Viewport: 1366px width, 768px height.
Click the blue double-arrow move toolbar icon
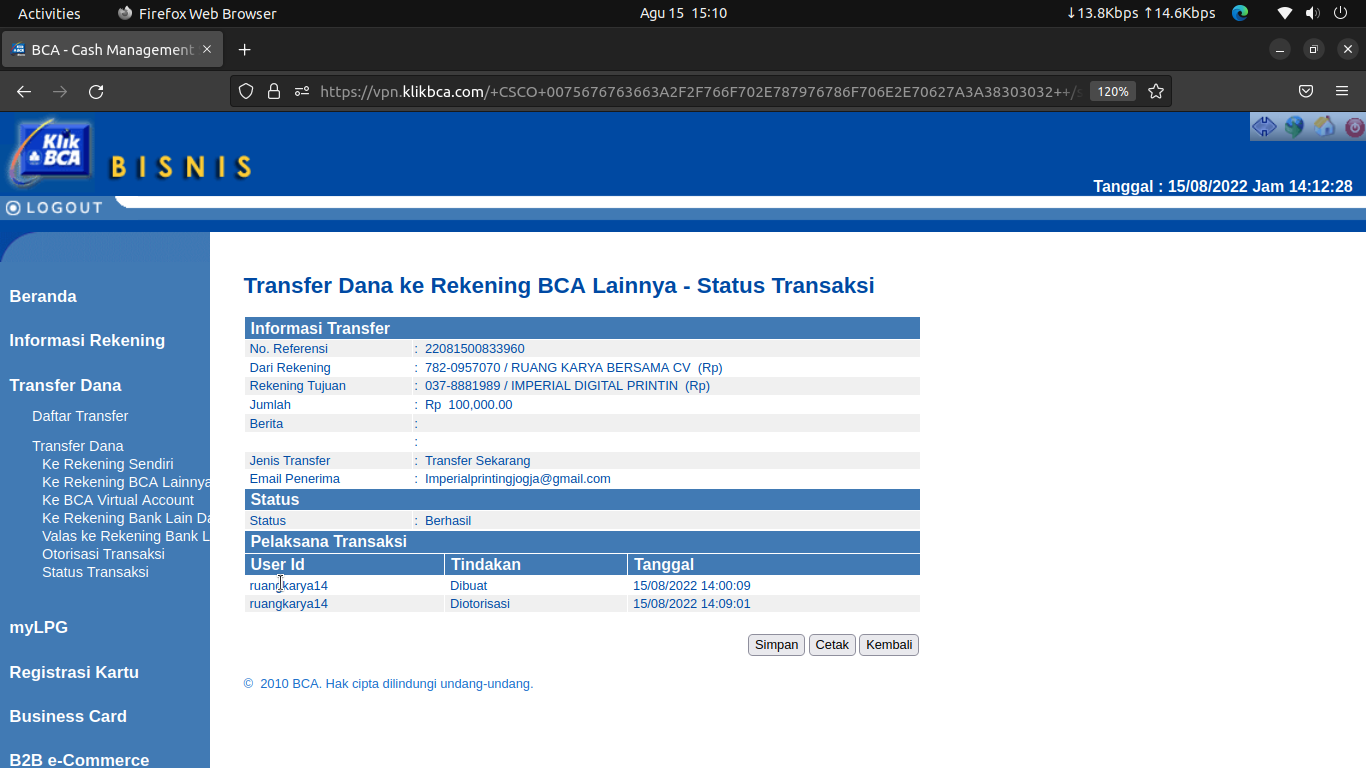point(1265,127)
